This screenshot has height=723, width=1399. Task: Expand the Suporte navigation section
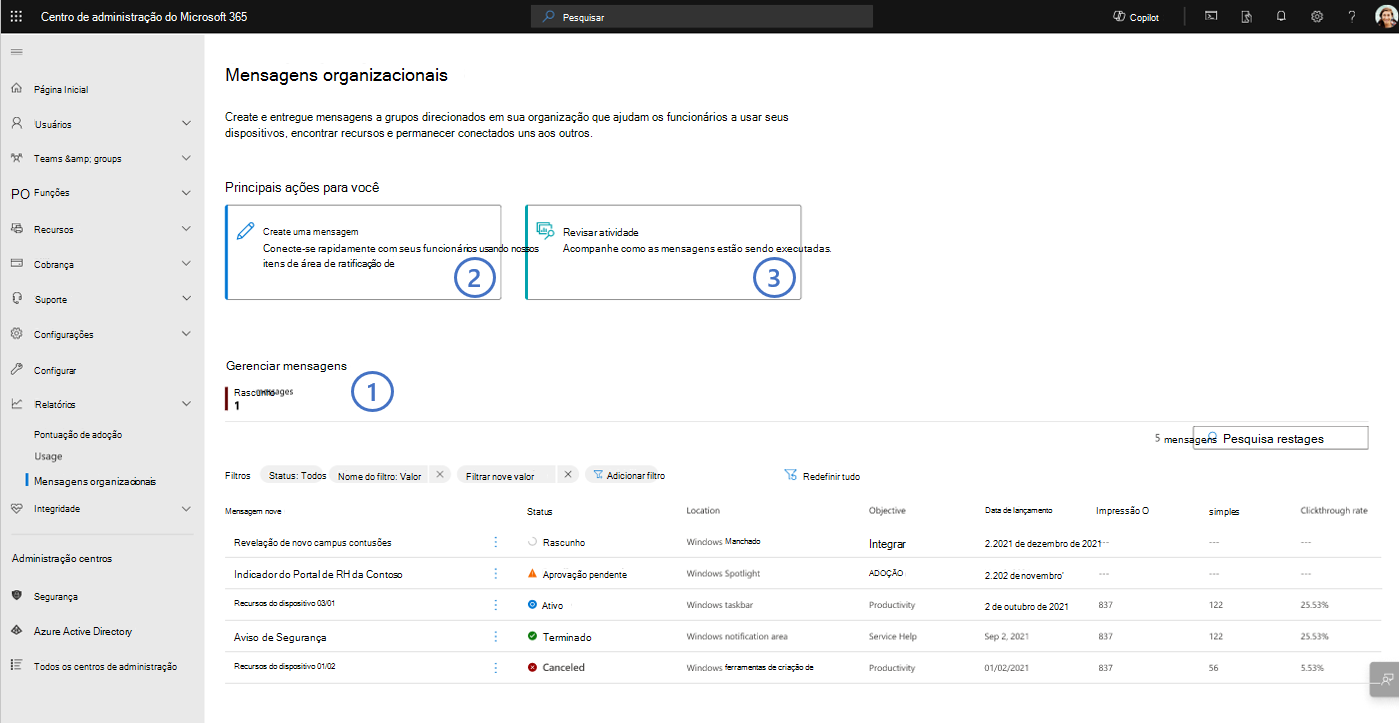[186, 299]
